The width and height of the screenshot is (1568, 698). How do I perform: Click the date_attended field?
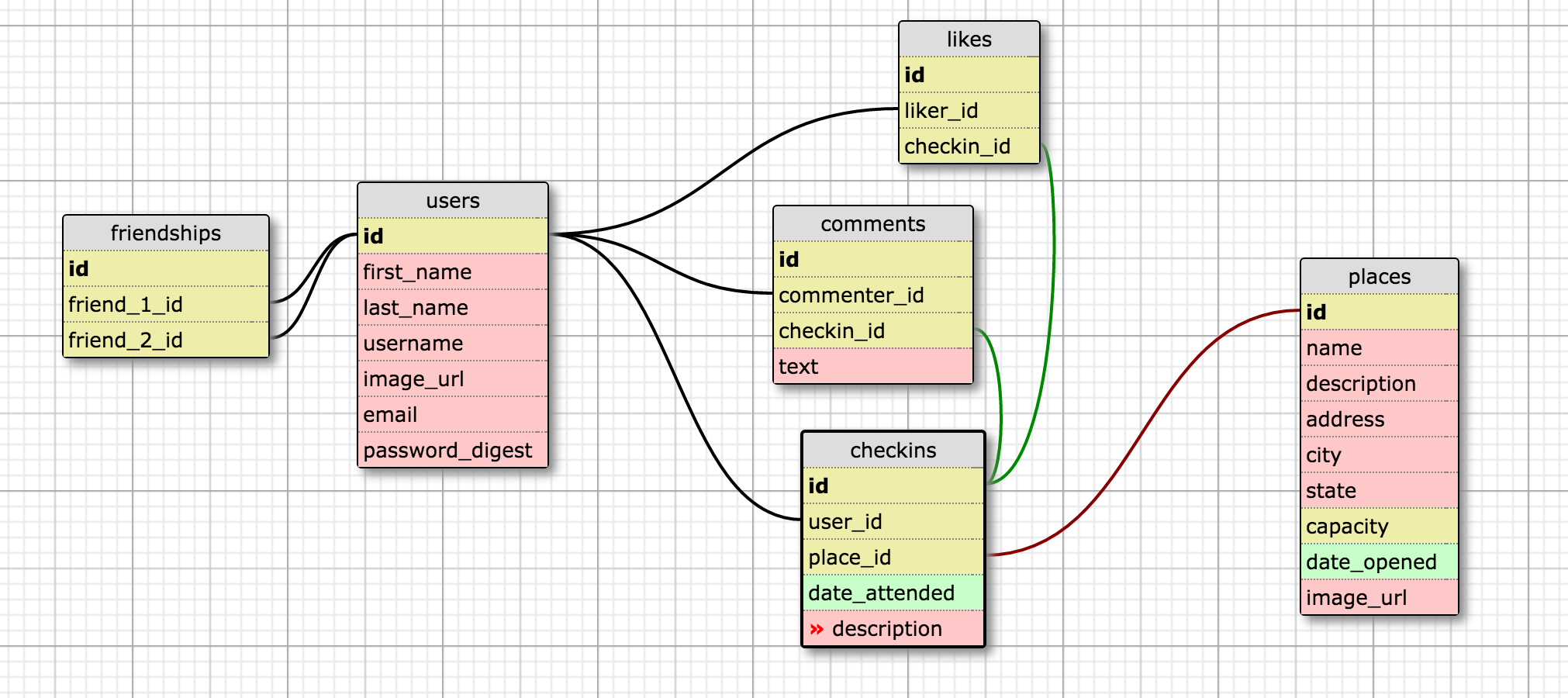pyautogui.click(x=893, y=593)
